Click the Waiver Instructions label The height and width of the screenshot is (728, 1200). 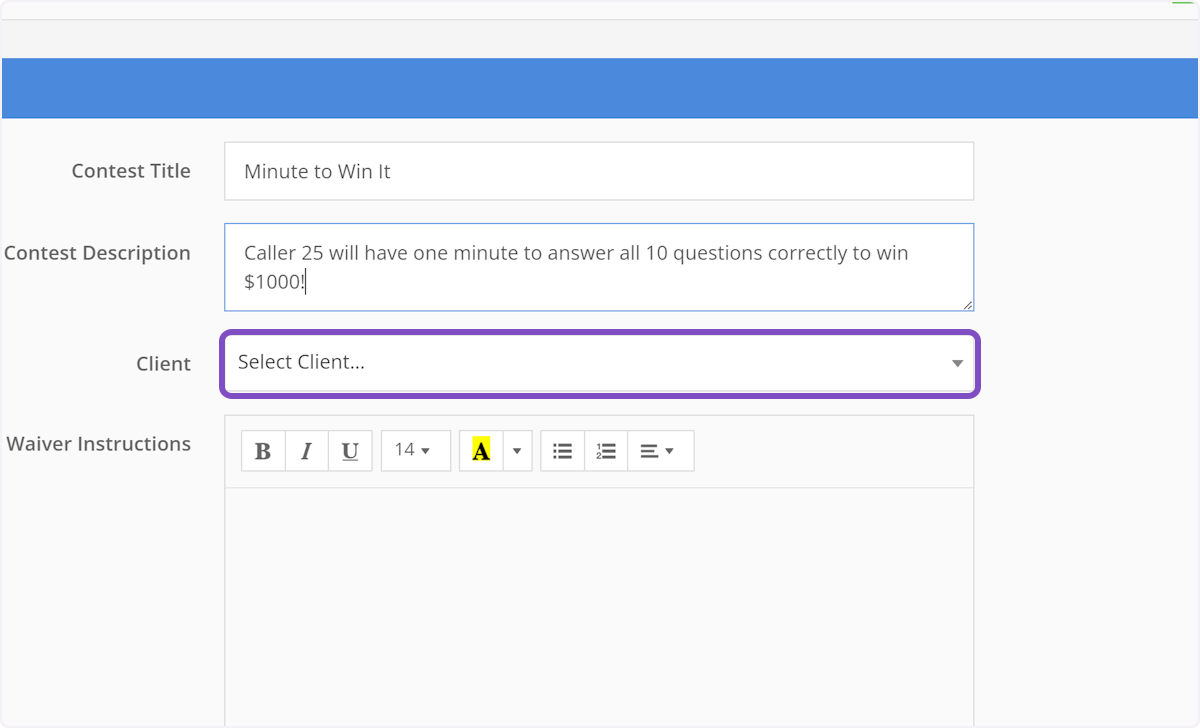click(x=99, y=443)
